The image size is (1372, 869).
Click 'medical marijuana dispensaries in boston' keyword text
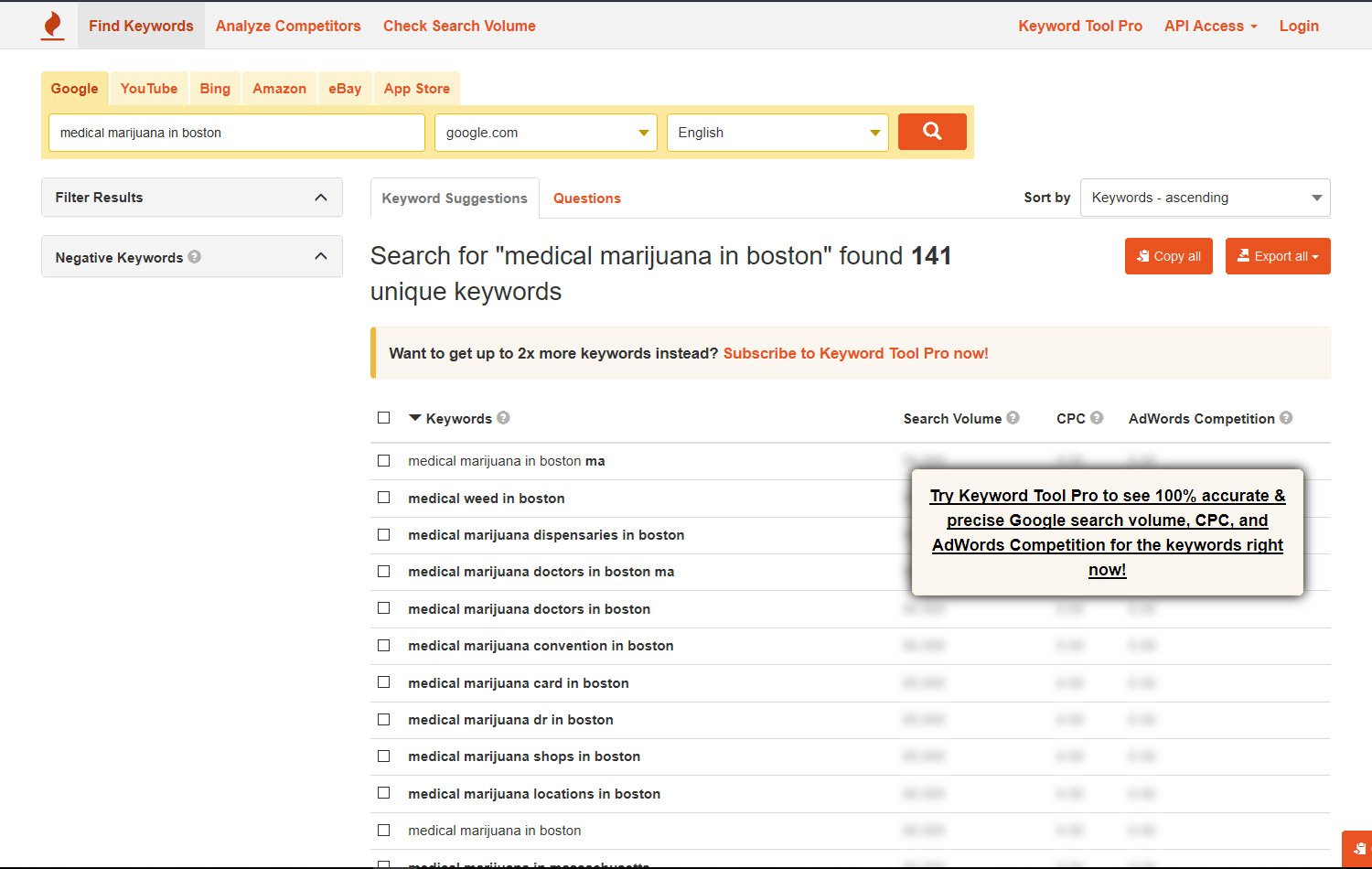click(x=546, y=535)
